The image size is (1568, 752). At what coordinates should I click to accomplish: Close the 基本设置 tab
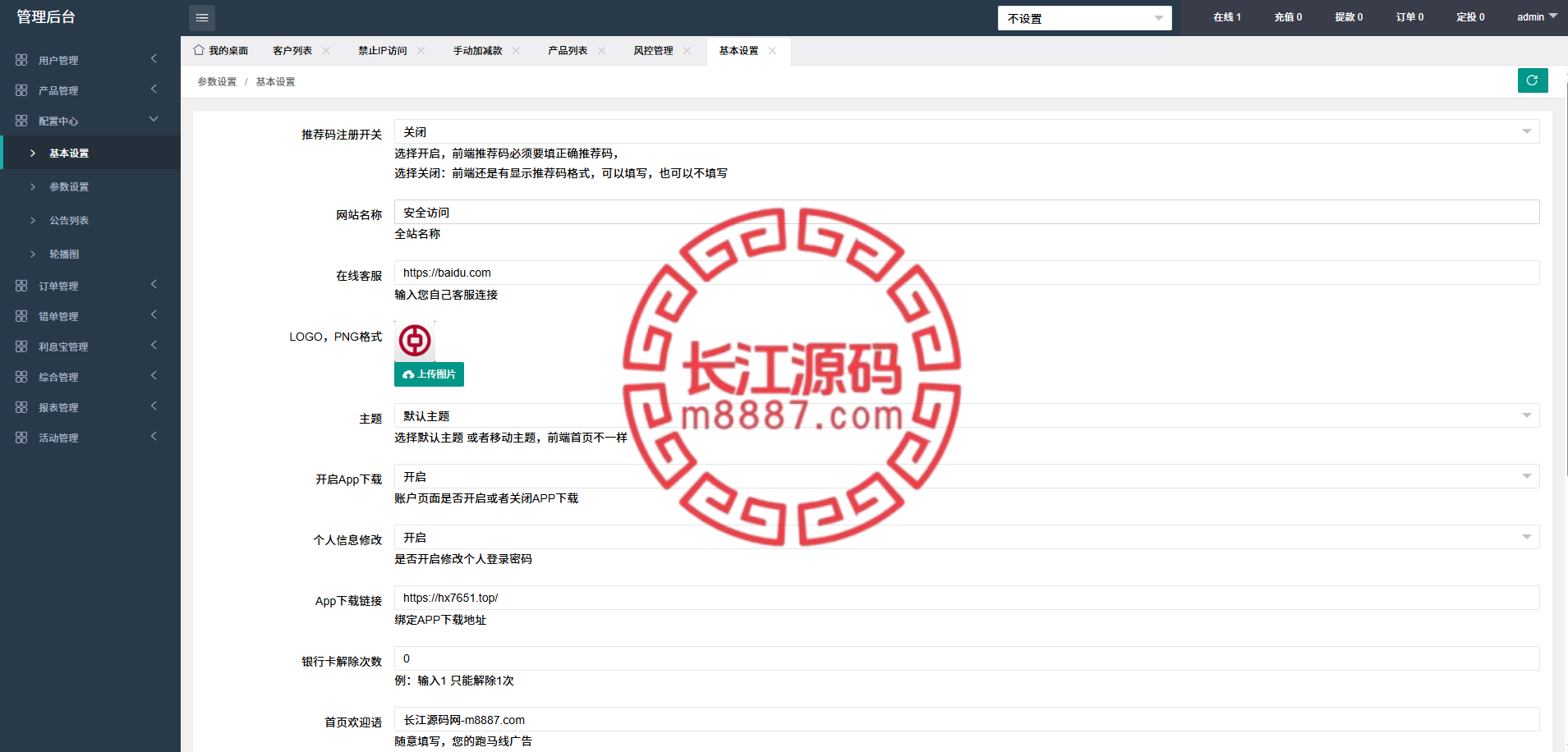click(x=773, y=51)
